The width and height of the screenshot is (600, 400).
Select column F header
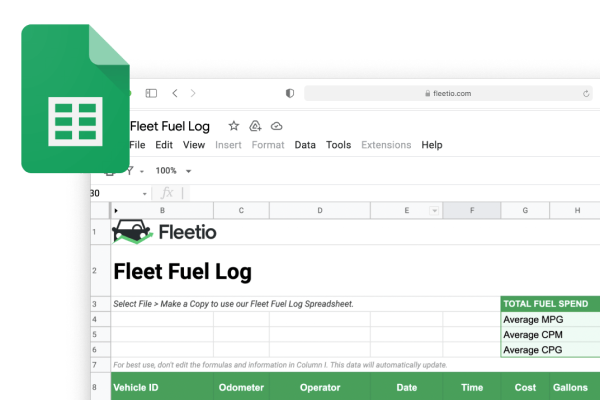click(x=472, y=211)
